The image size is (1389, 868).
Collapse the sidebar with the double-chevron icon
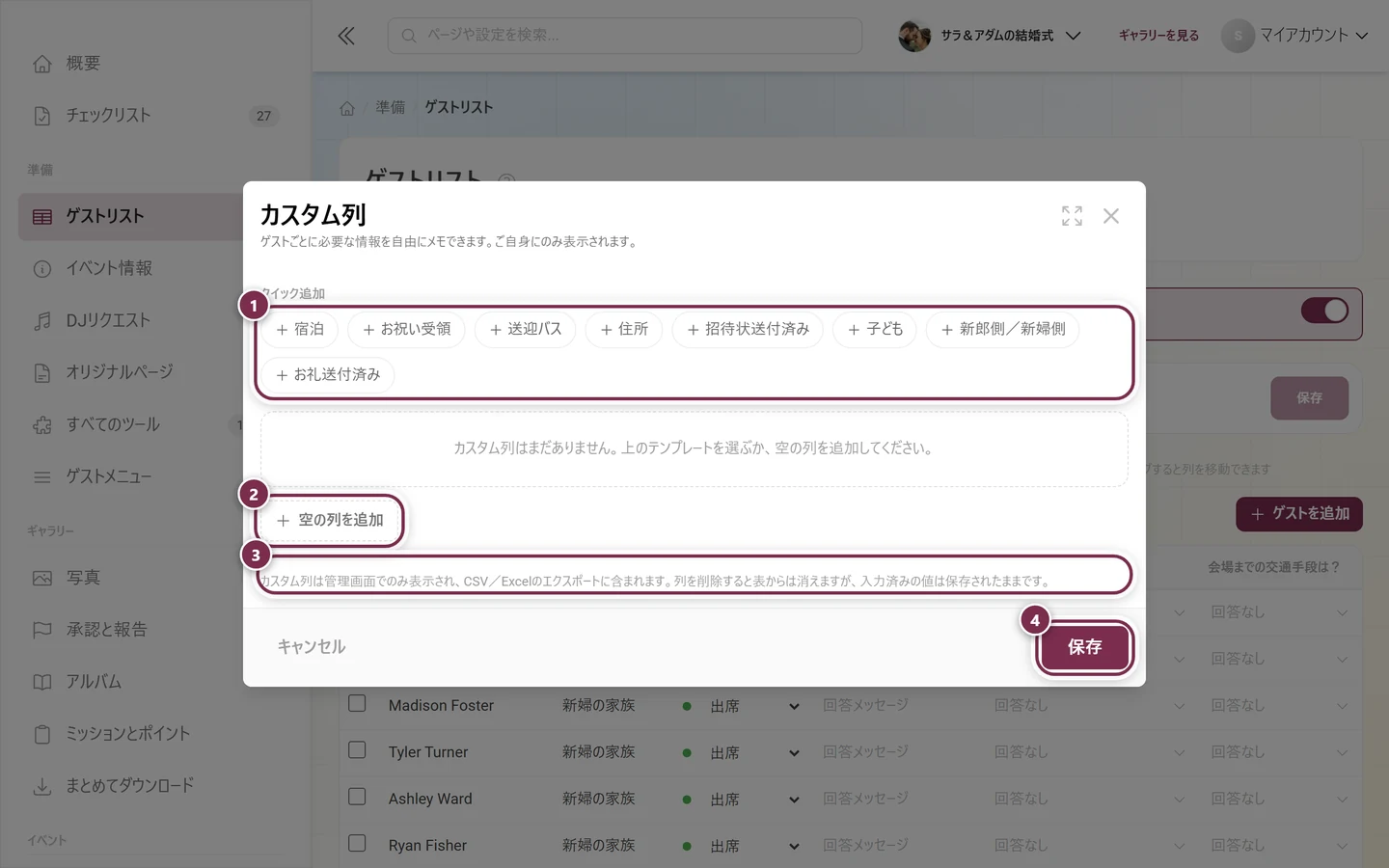pos(346,36)
